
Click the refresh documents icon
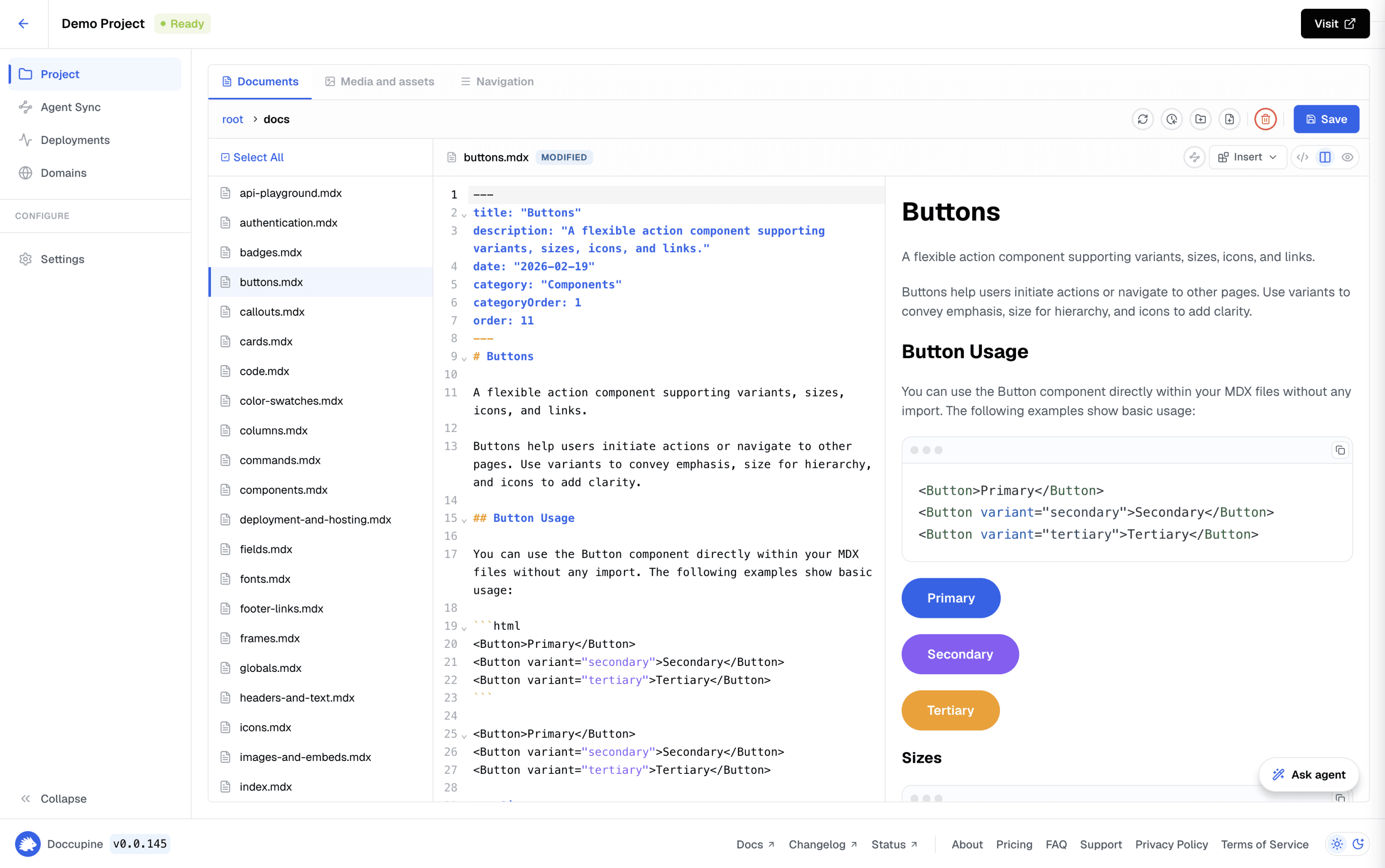click(1143, 119)
